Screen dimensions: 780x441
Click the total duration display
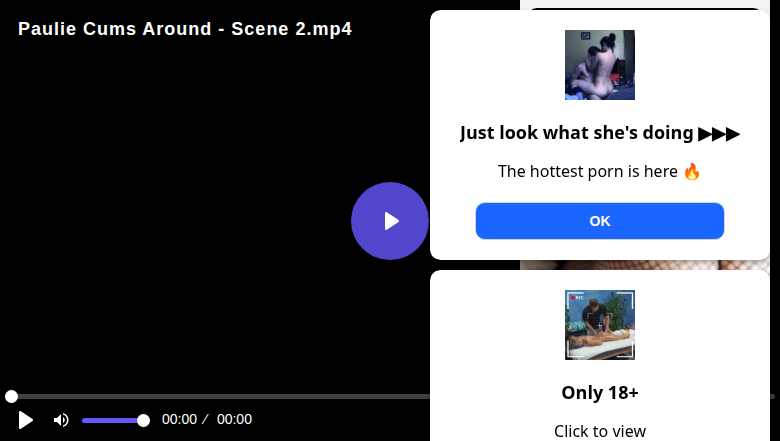pos(234,420)
